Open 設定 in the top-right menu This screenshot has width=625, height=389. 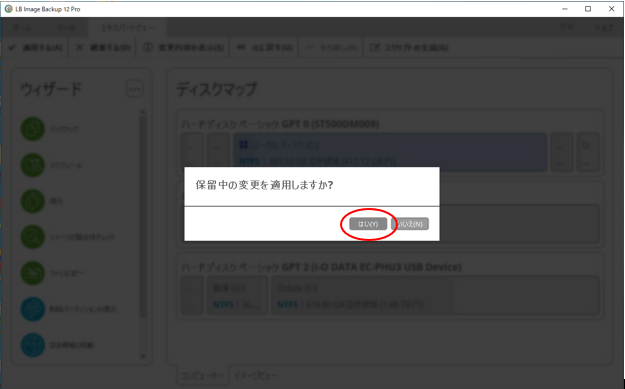click(567, 27)
